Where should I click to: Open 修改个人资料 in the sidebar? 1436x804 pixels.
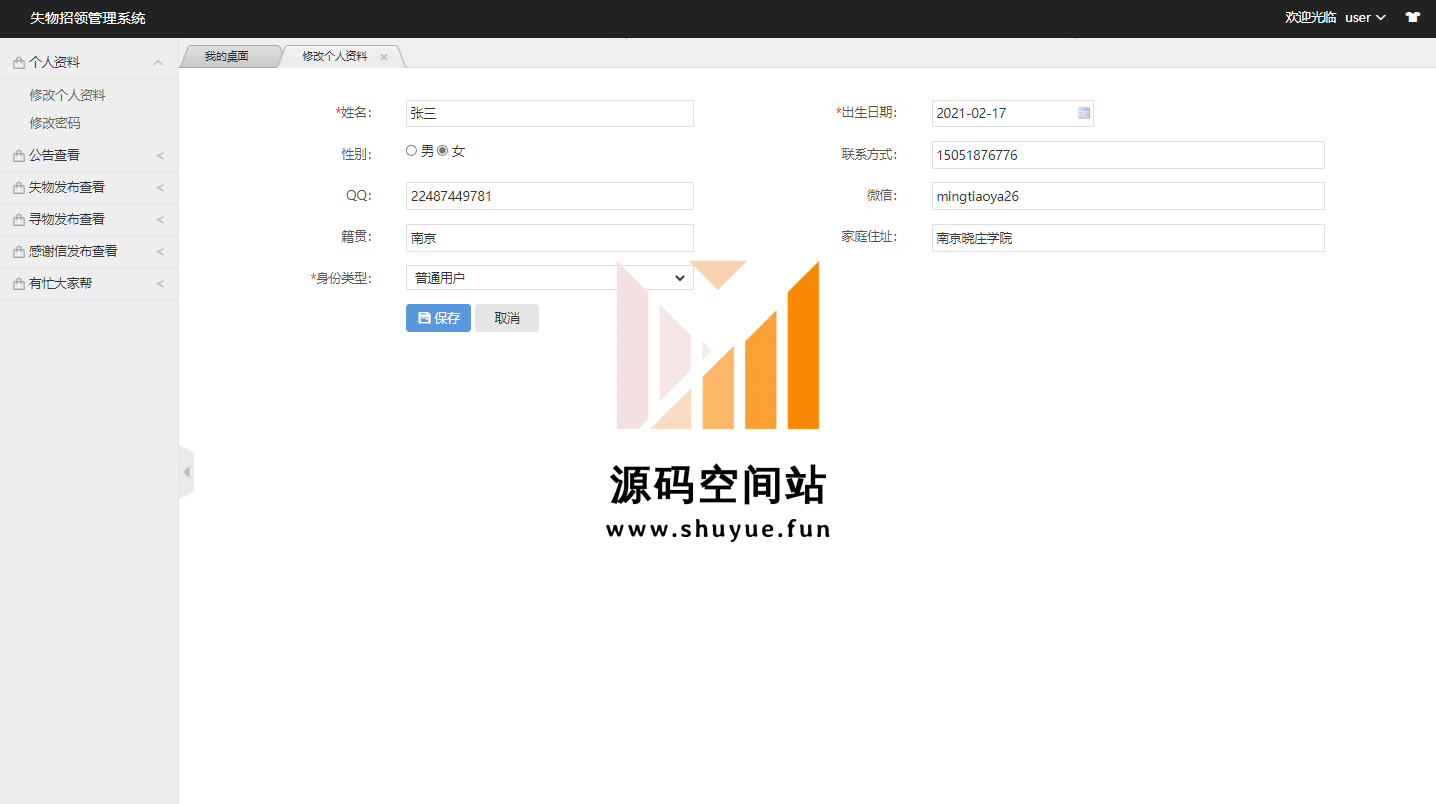(x=68, y=95)
